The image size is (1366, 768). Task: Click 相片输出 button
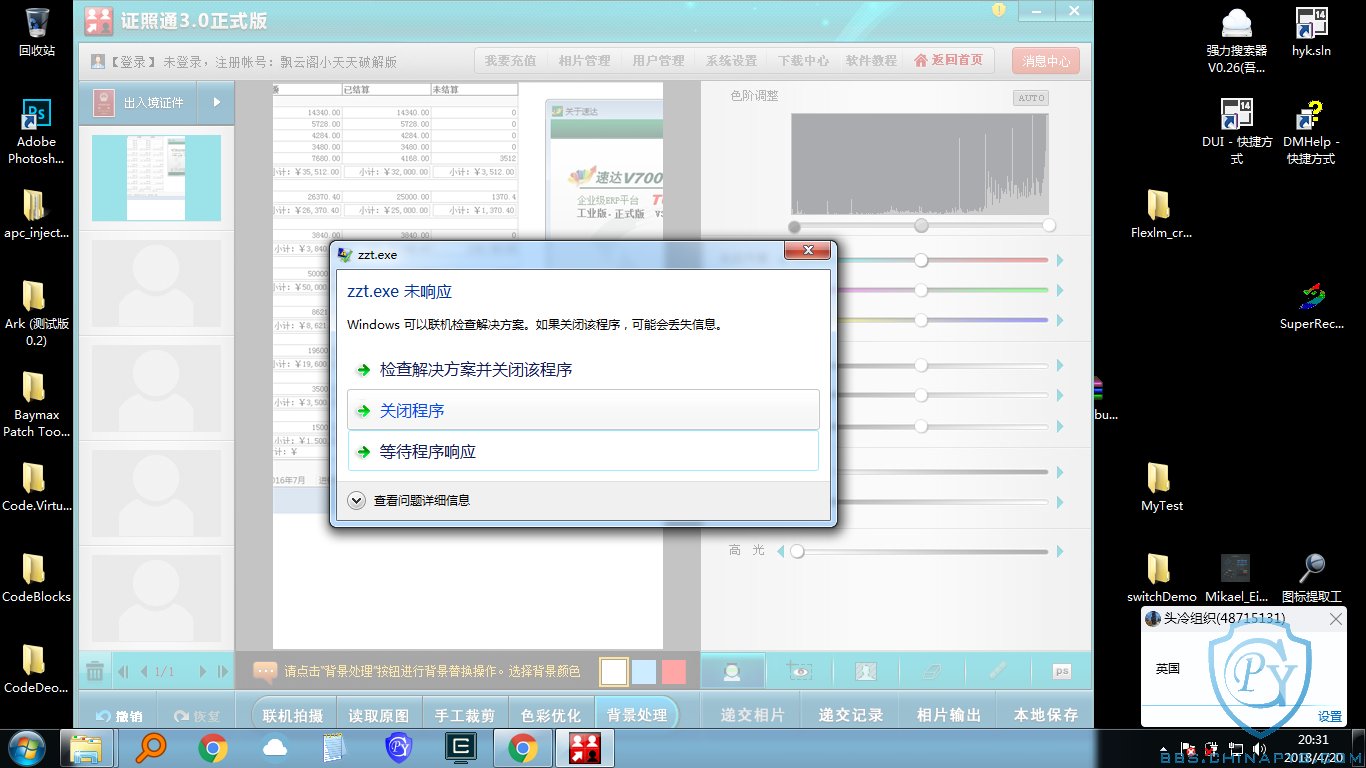click(949, 716)
